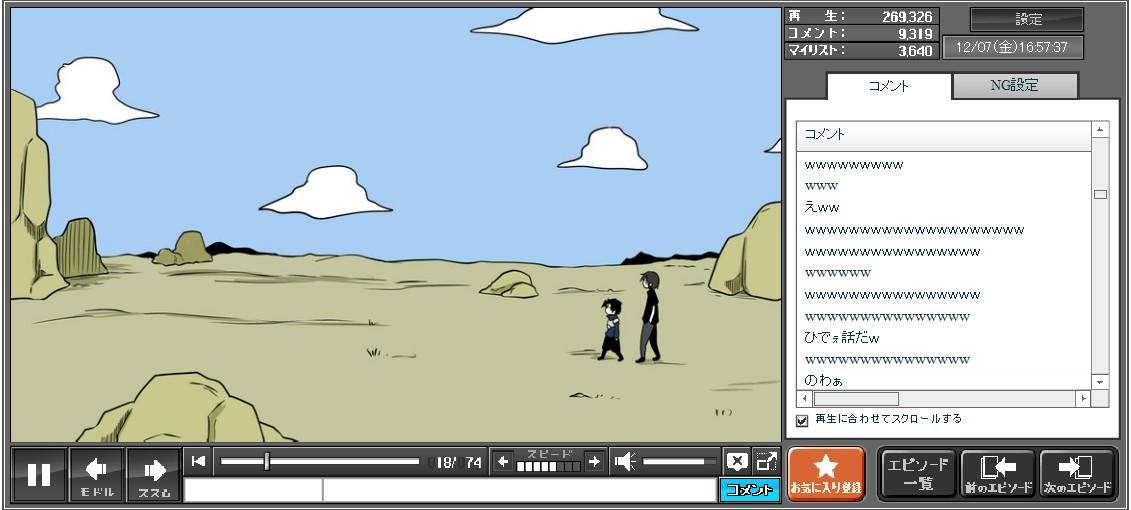Image resolution: width=1131 pixels, height=510 pixels.
Task: Enter fullscreen mode
Action: [766, 461]
